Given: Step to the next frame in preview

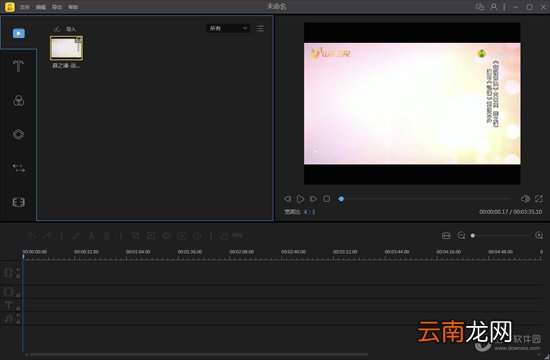Looking at the screenshot, I should point(313,199).
